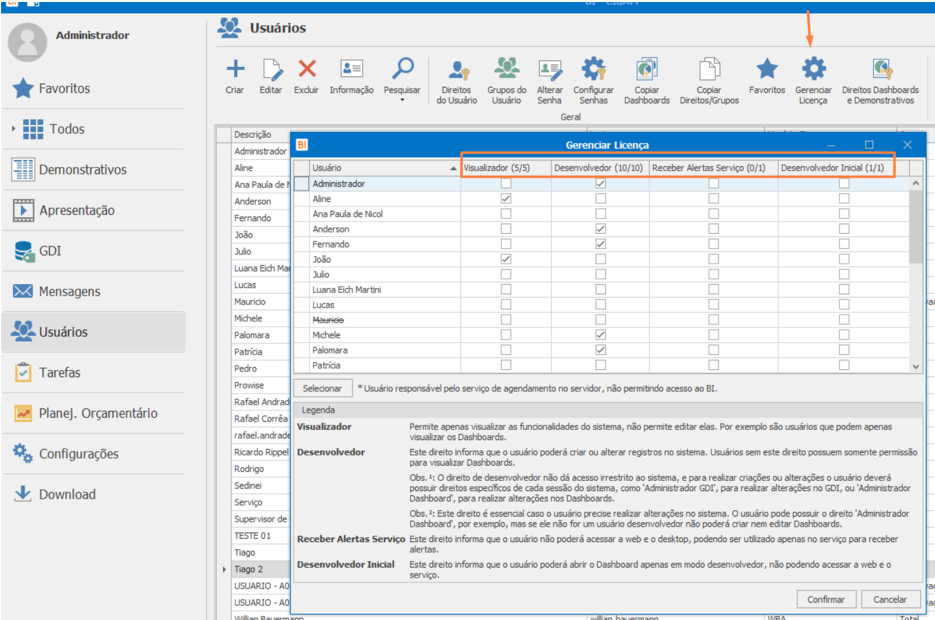Open Demonstrativos in the sidebar
935x620 pixels.
tap(82, 170)
